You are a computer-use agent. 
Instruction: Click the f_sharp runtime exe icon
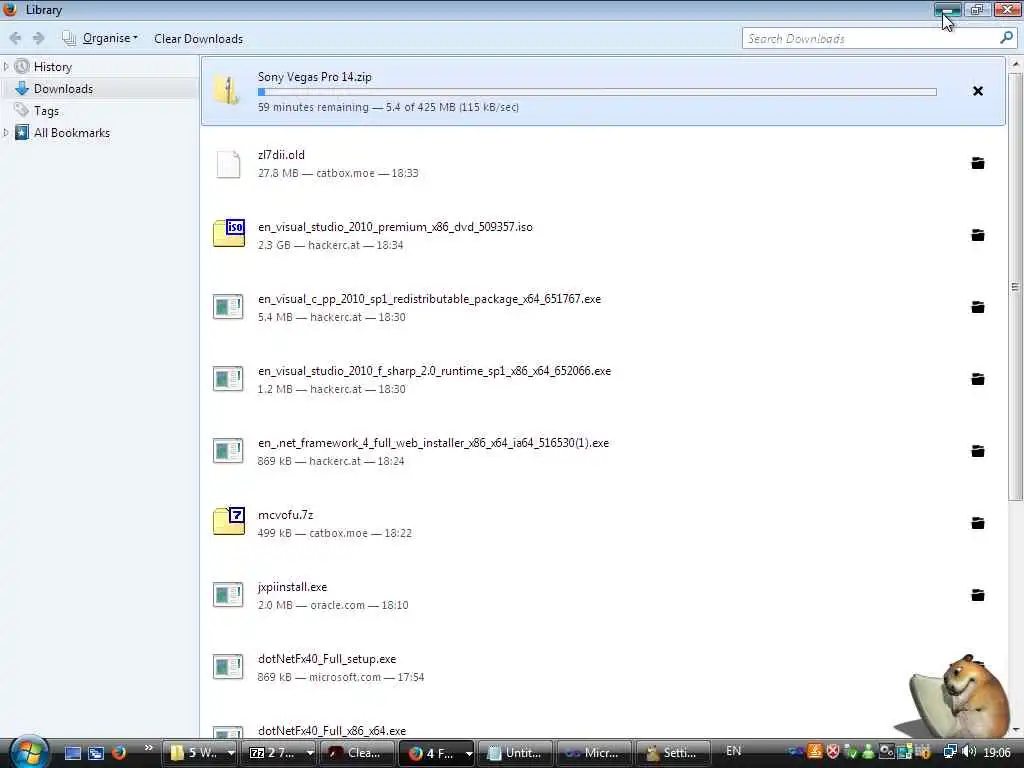[228, 378]
